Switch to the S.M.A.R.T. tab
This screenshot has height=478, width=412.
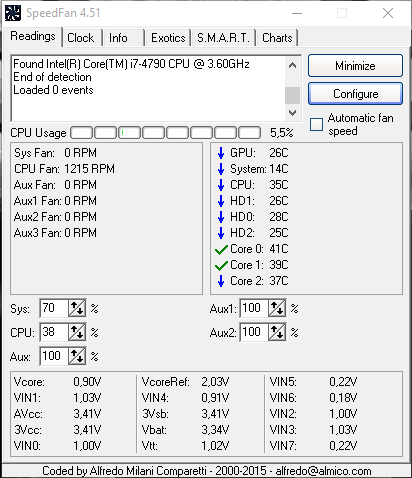point(223,38)
